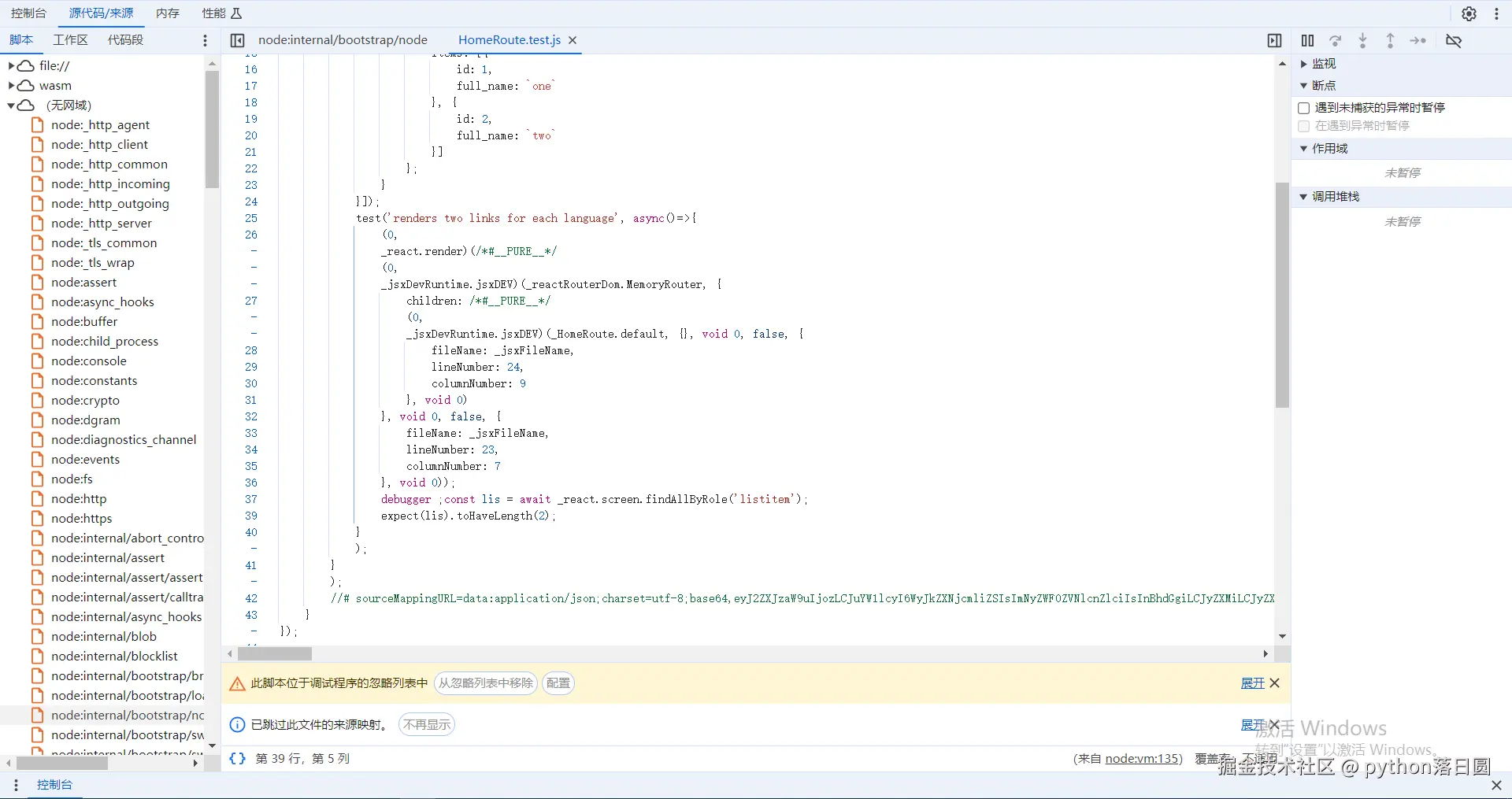Collapse the (无网域) tree node
Image resolution: width=1512 pixels, height=799 pixels.
tap(12, 105)
